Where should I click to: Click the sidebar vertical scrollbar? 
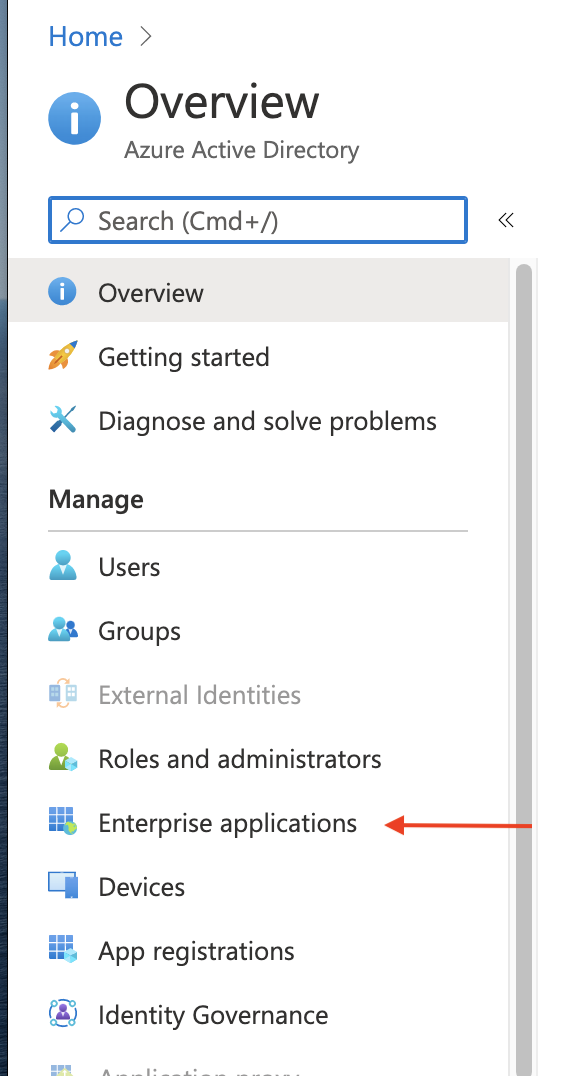tap(523, 669)
